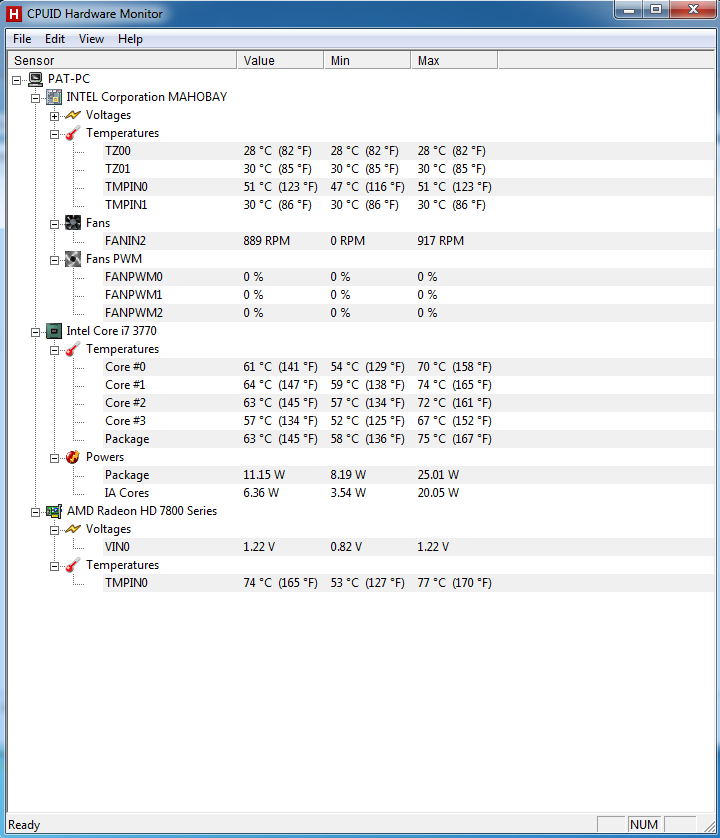The height and width of the screenshot is (838, 720).
Task: Click the Voltages lightning icon under MAHOBAY
Action: (x=73, y=115)
